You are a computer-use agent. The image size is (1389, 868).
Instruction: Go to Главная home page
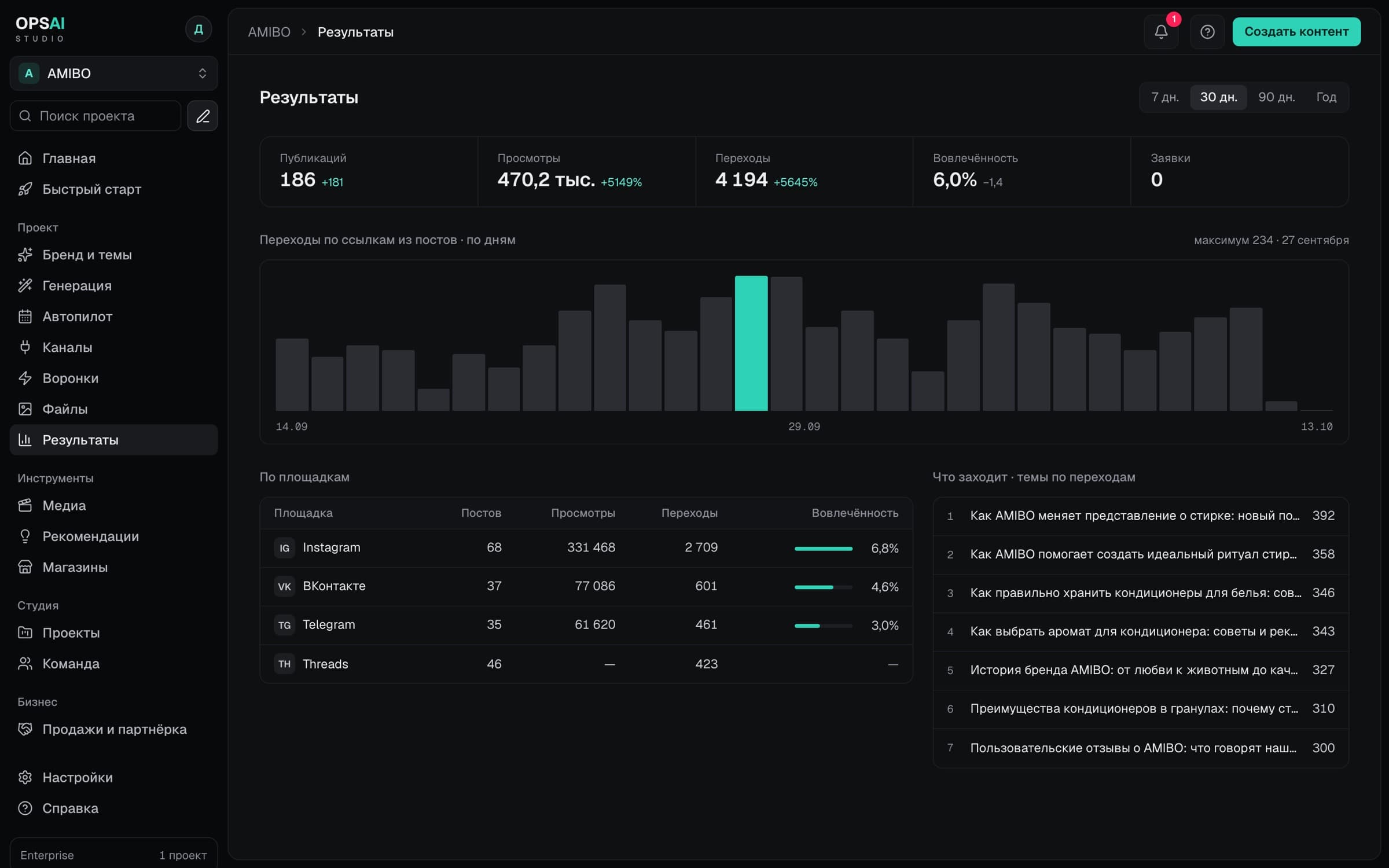(x=114, y=158)
